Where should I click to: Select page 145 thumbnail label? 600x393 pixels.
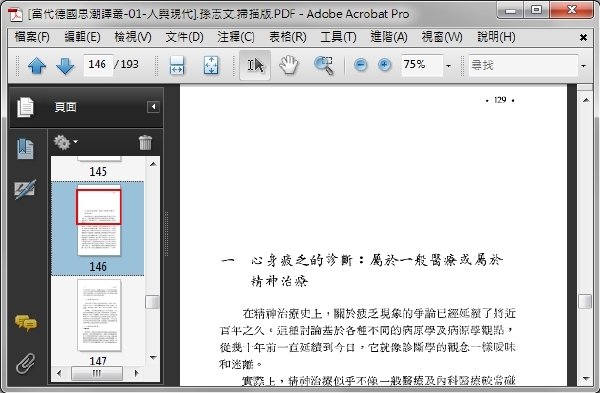[98, 171]
